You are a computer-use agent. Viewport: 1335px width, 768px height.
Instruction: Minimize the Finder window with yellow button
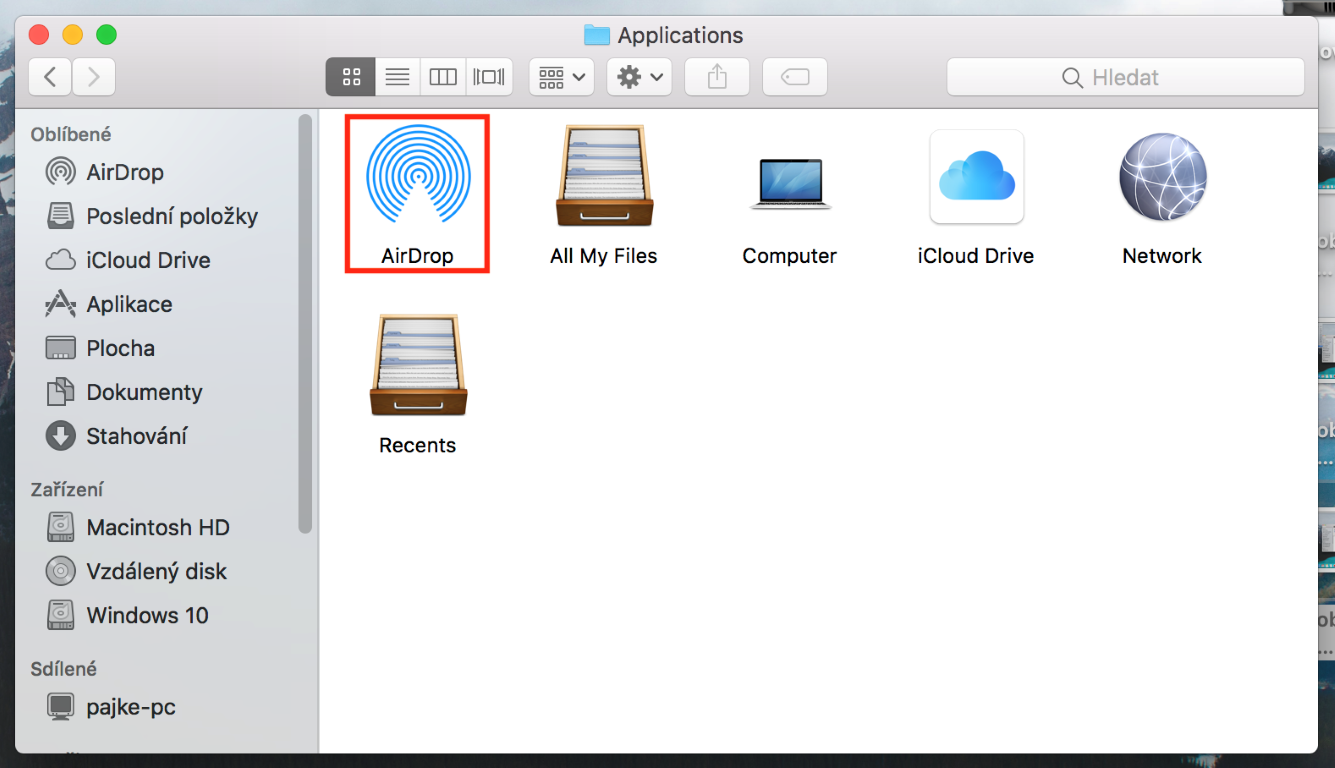click(x=73, y=35)
